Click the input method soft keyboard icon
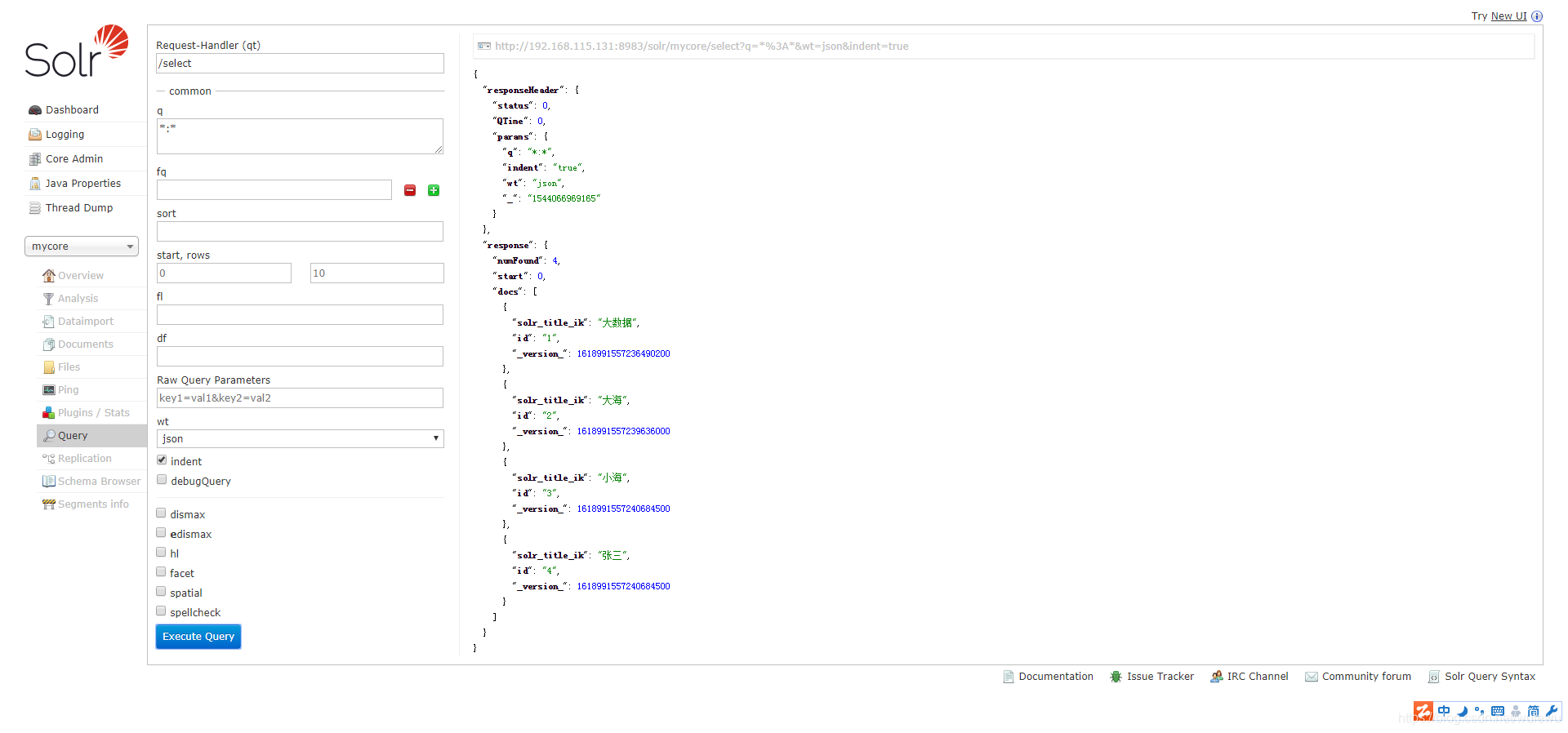 [1498, 711]
